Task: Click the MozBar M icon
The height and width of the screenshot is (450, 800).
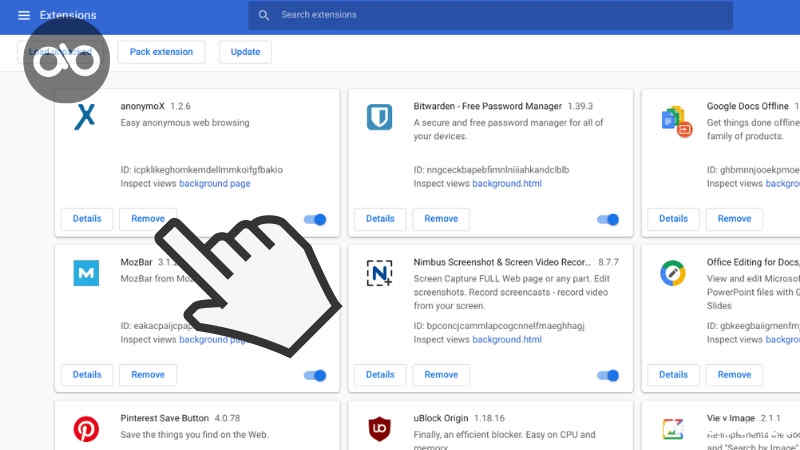Action: click(x=86, y=273)
